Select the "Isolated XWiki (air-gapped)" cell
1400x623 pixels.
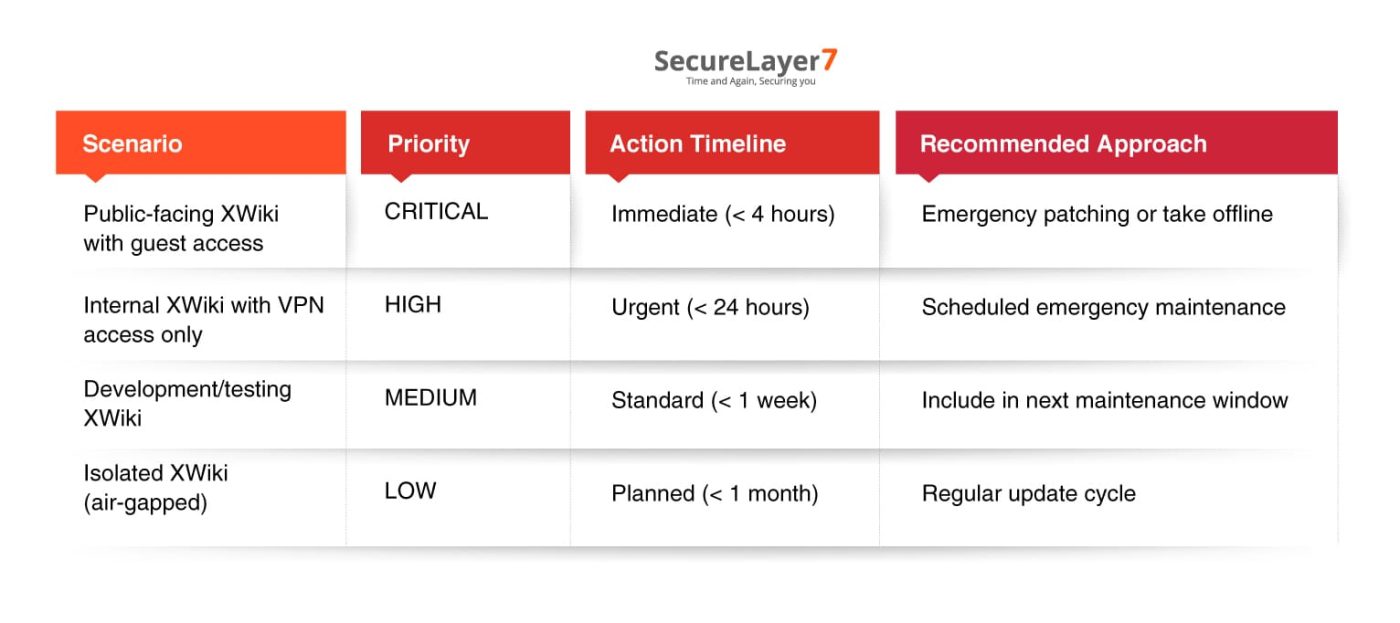coord(155,487)
